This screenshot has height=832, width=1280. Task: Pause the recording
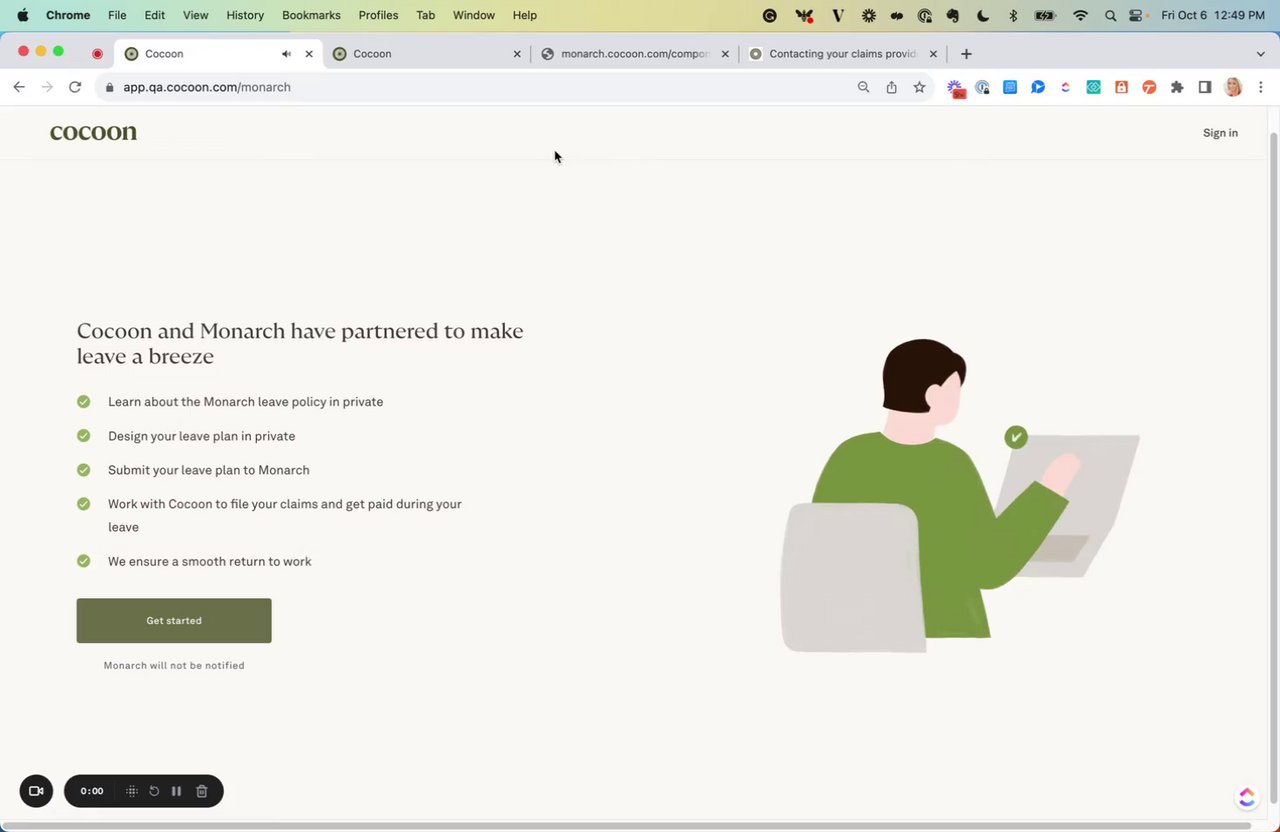tap(176, 791)
